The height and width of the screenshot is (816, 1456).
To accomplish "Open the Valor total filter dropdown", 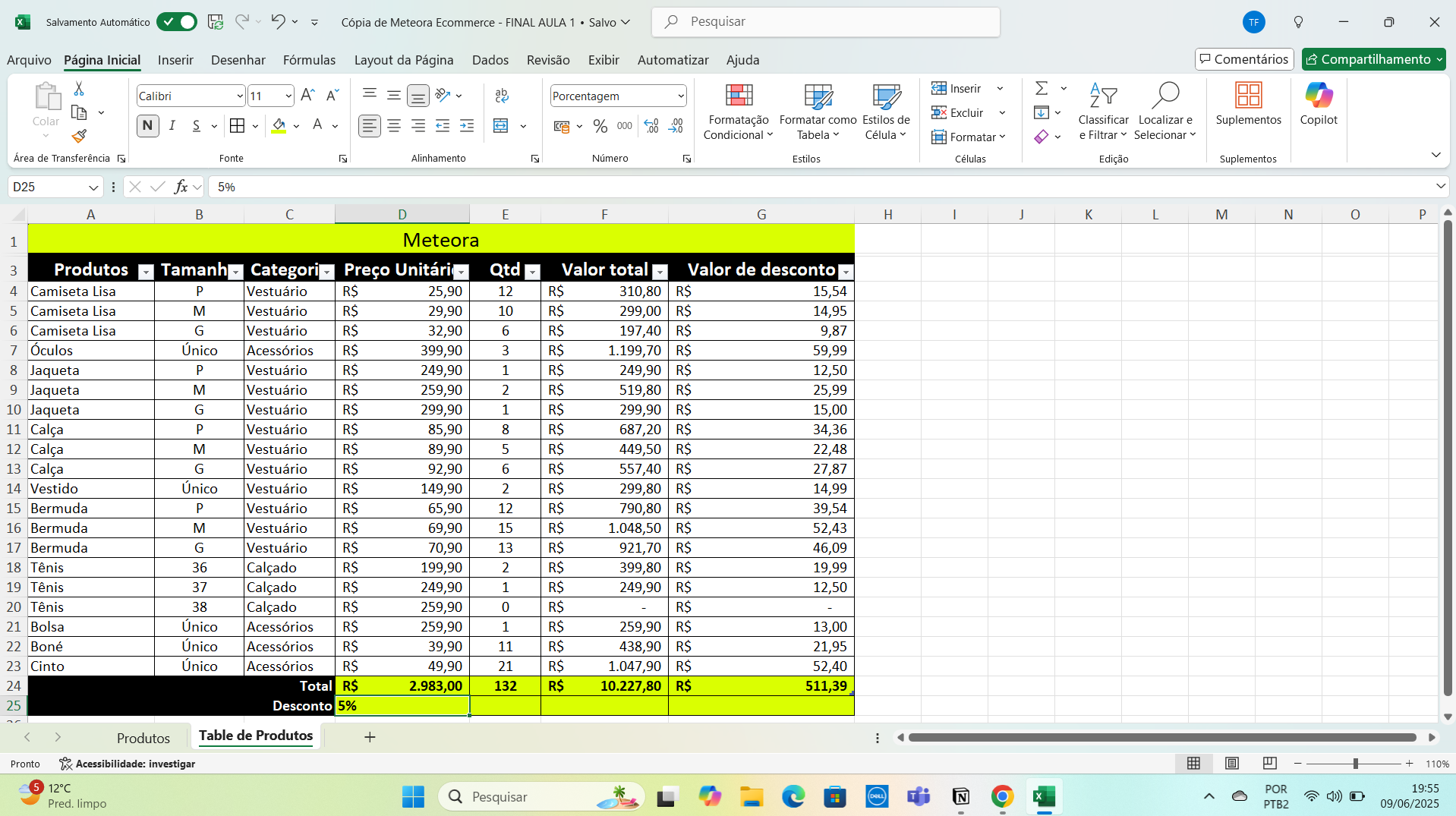I will 660,272.
